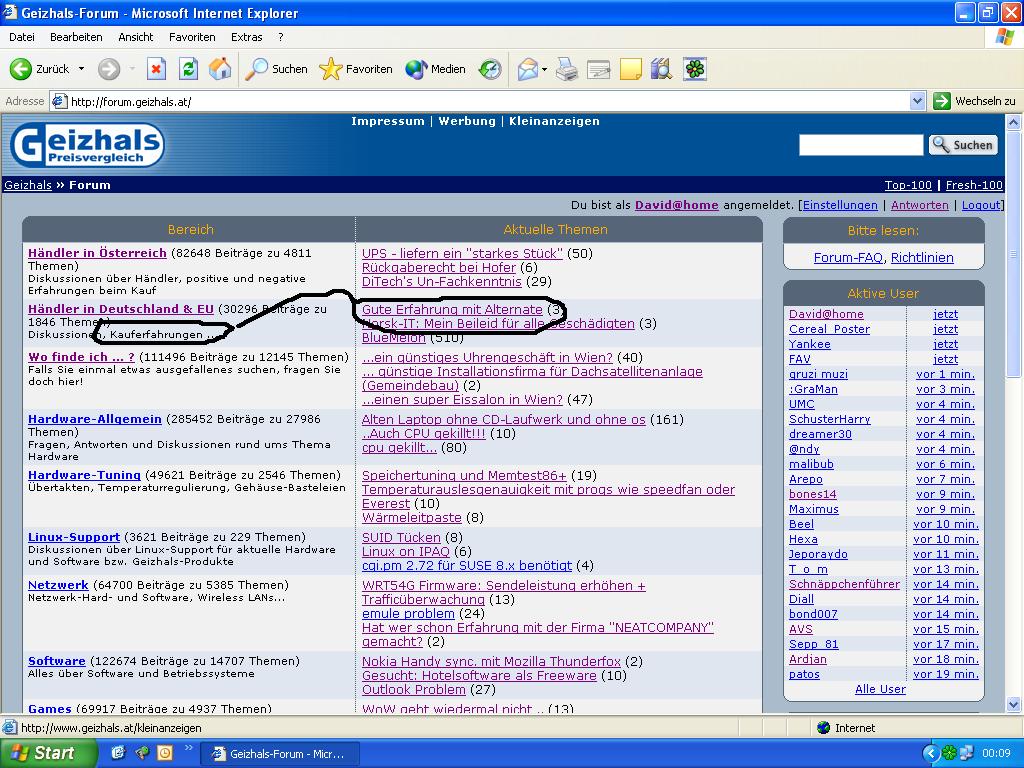Screen dimensions: 1024x768
Task: Open the Suchen search toolbar button
Action: pos(276,69)
